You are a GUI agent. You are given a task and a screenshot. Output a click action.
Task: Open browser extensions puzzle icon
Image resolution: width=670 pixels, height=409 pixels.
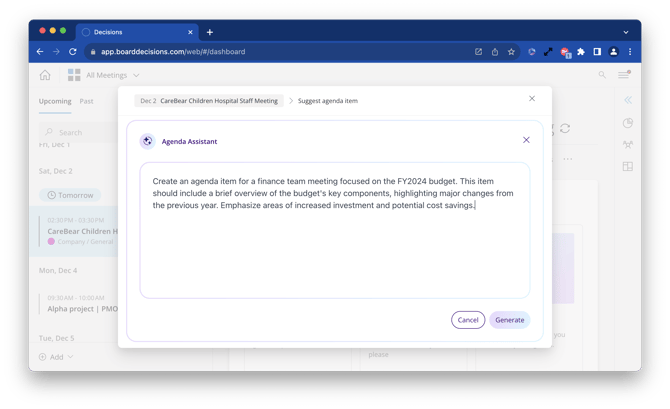tap(581, 52)
